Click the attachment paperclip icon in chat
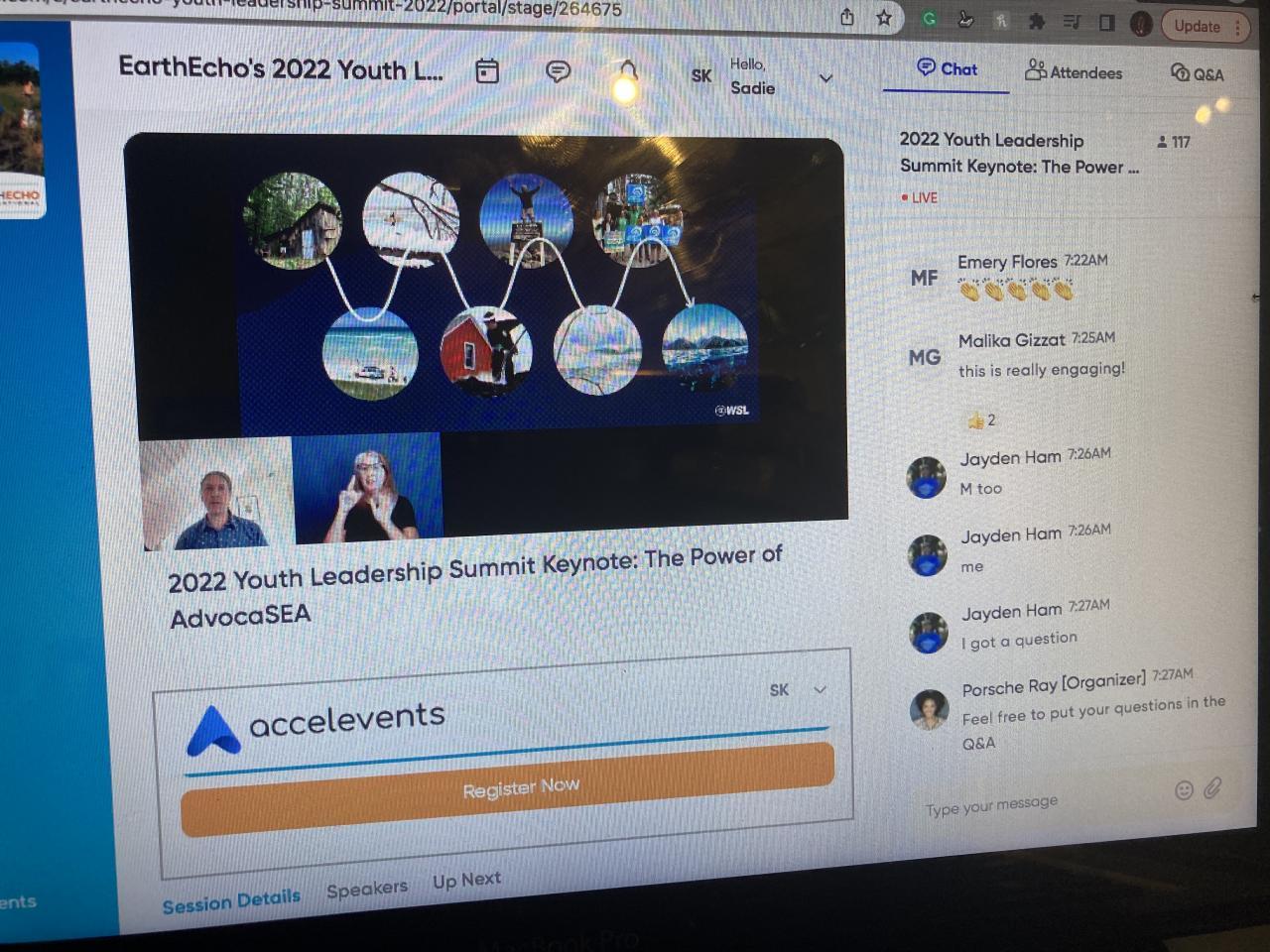Viewport: 1270px width, 952px height. pos(1212,788)
